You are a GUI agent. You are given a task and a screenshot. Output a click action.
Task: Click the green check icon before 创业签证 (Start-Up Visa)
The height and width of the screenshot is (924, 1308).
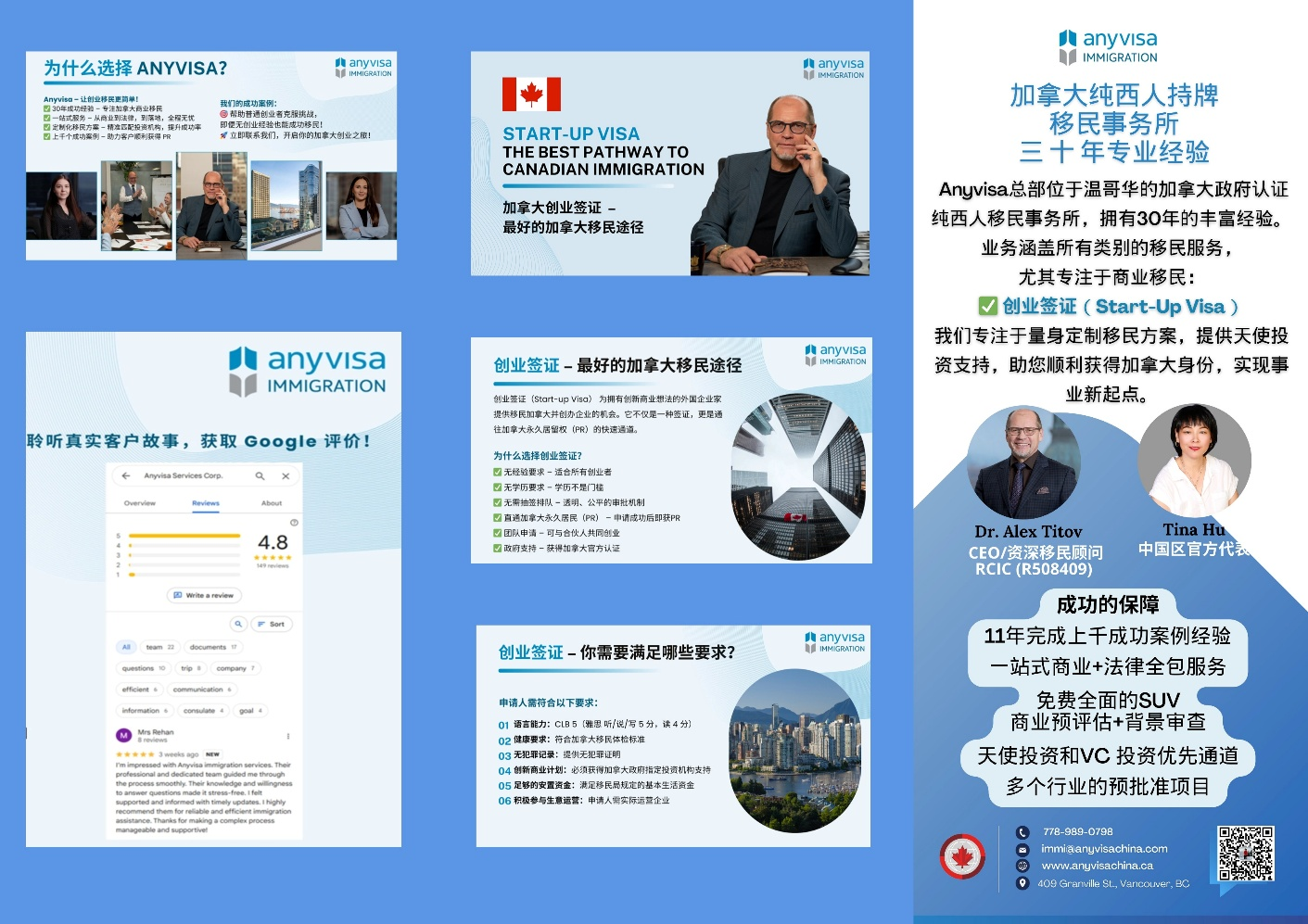tap(988, 306)
